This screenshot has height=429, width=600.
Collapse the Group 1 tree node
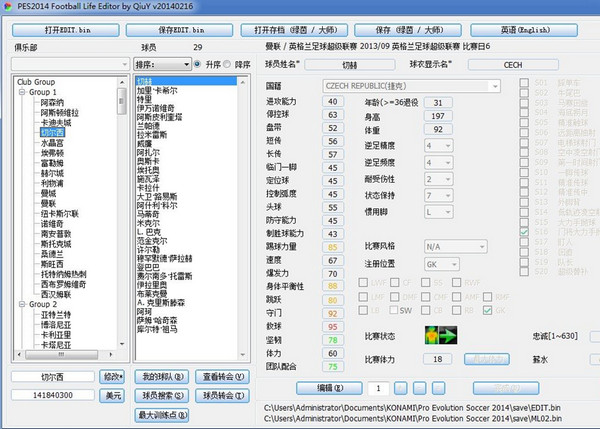coord(21,91)
